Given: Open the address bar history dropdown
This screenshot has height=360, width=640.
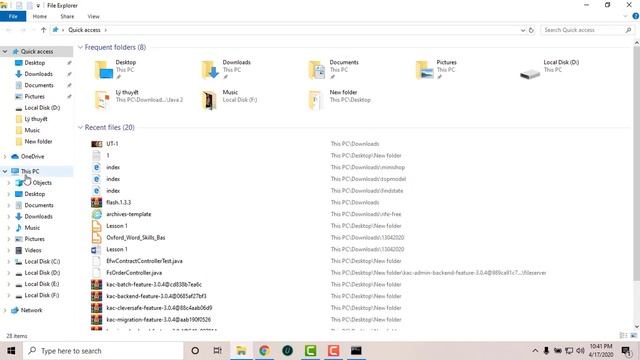Looking at the screenshot, I should pyautogui.click(x=523, y=30).
